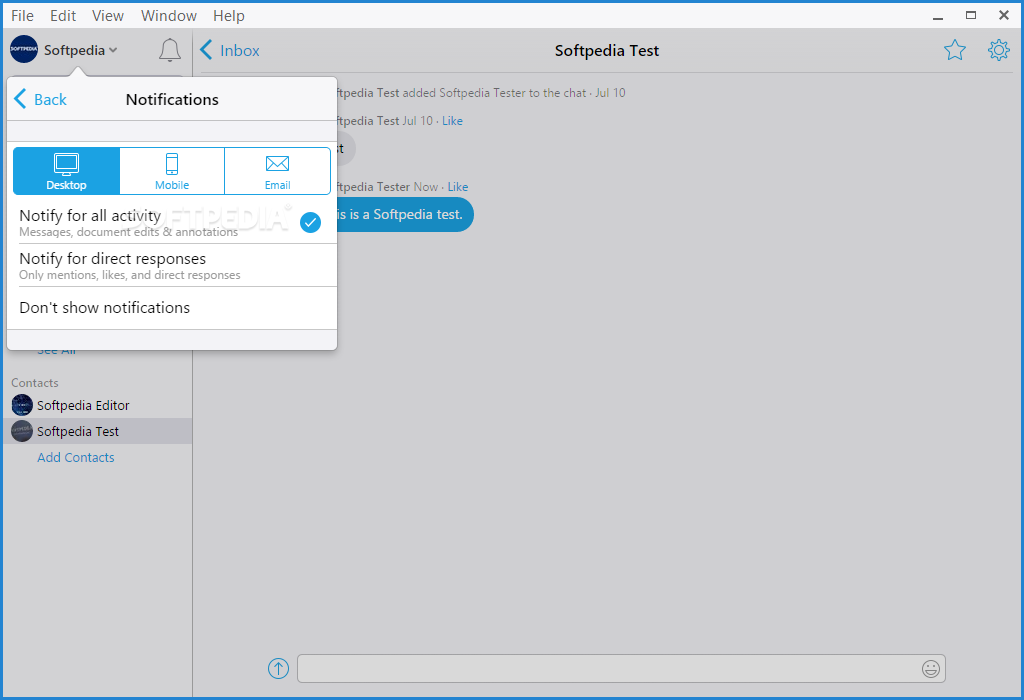Click the message input field
The width and height of the screenshot is (1024, 700).
621,669
